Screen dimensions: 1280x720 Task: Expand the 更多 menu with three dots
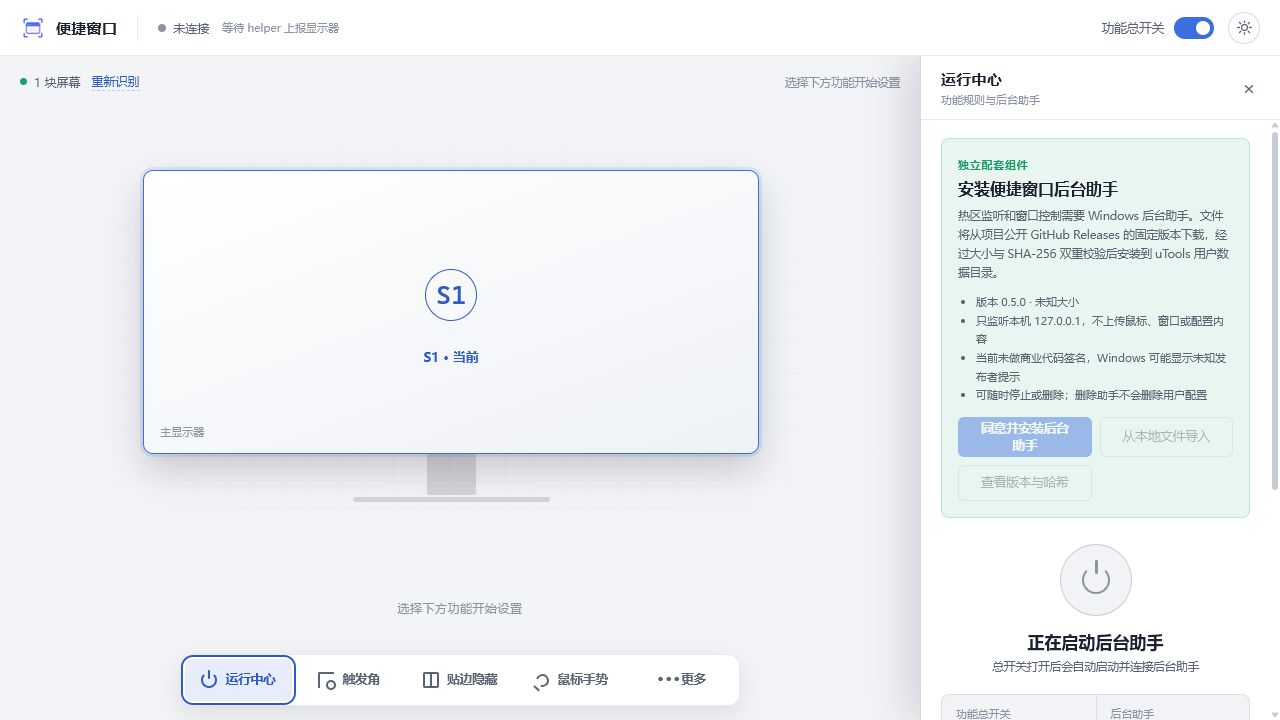682,680
